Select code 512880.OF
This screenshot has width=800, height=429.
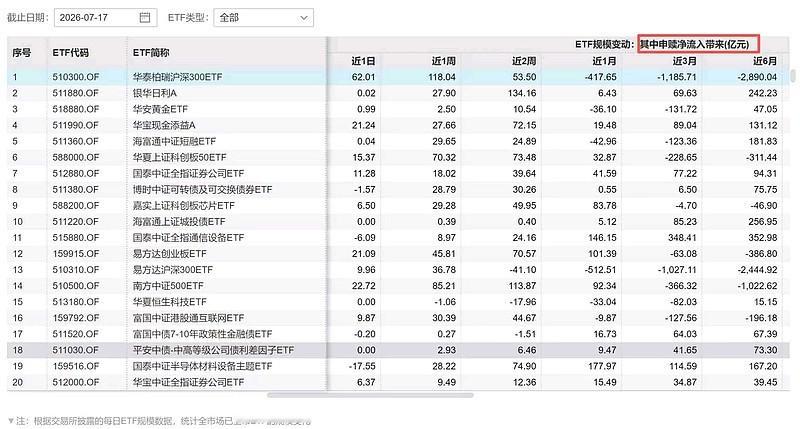[x=76, y=173]
